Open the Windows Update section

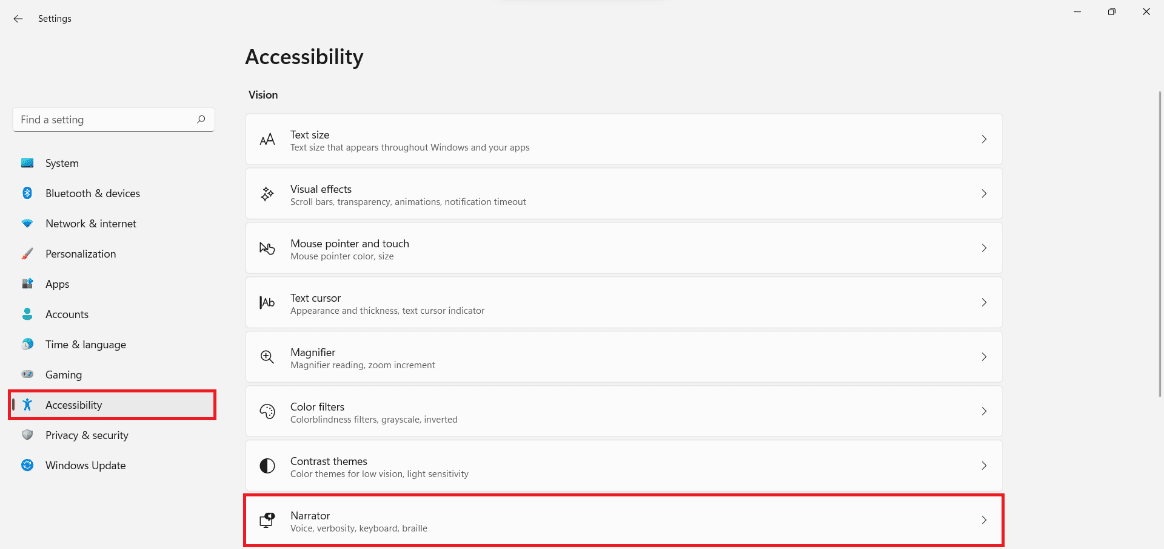[85, 466]
